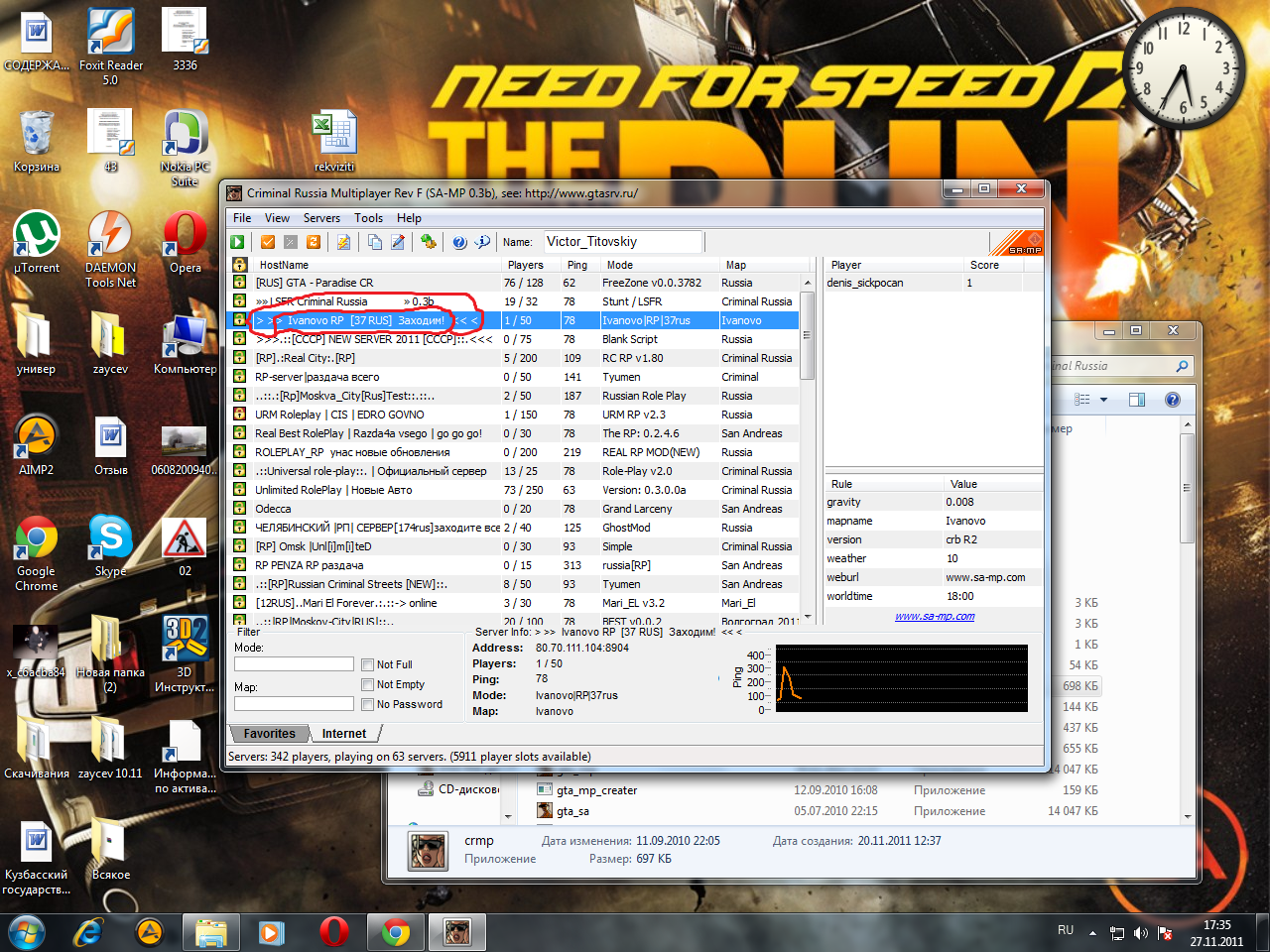Click the server list scrollbar down arrow

(x=808, y=617)
